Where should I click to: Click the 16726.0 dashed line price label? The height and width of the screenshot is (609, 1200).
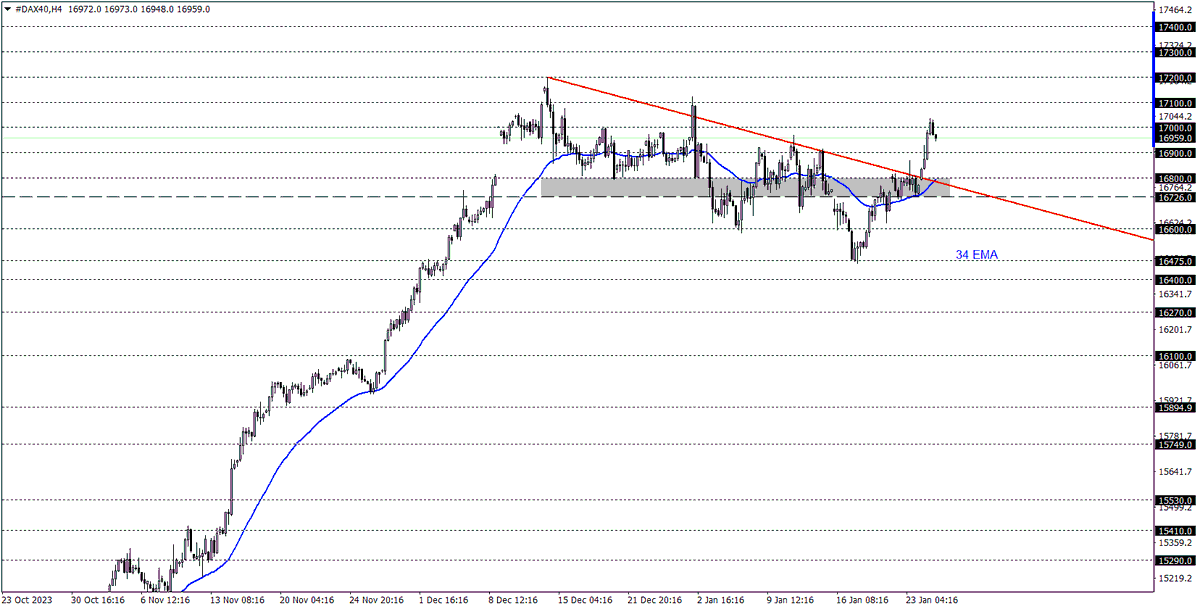point(1174,198)
